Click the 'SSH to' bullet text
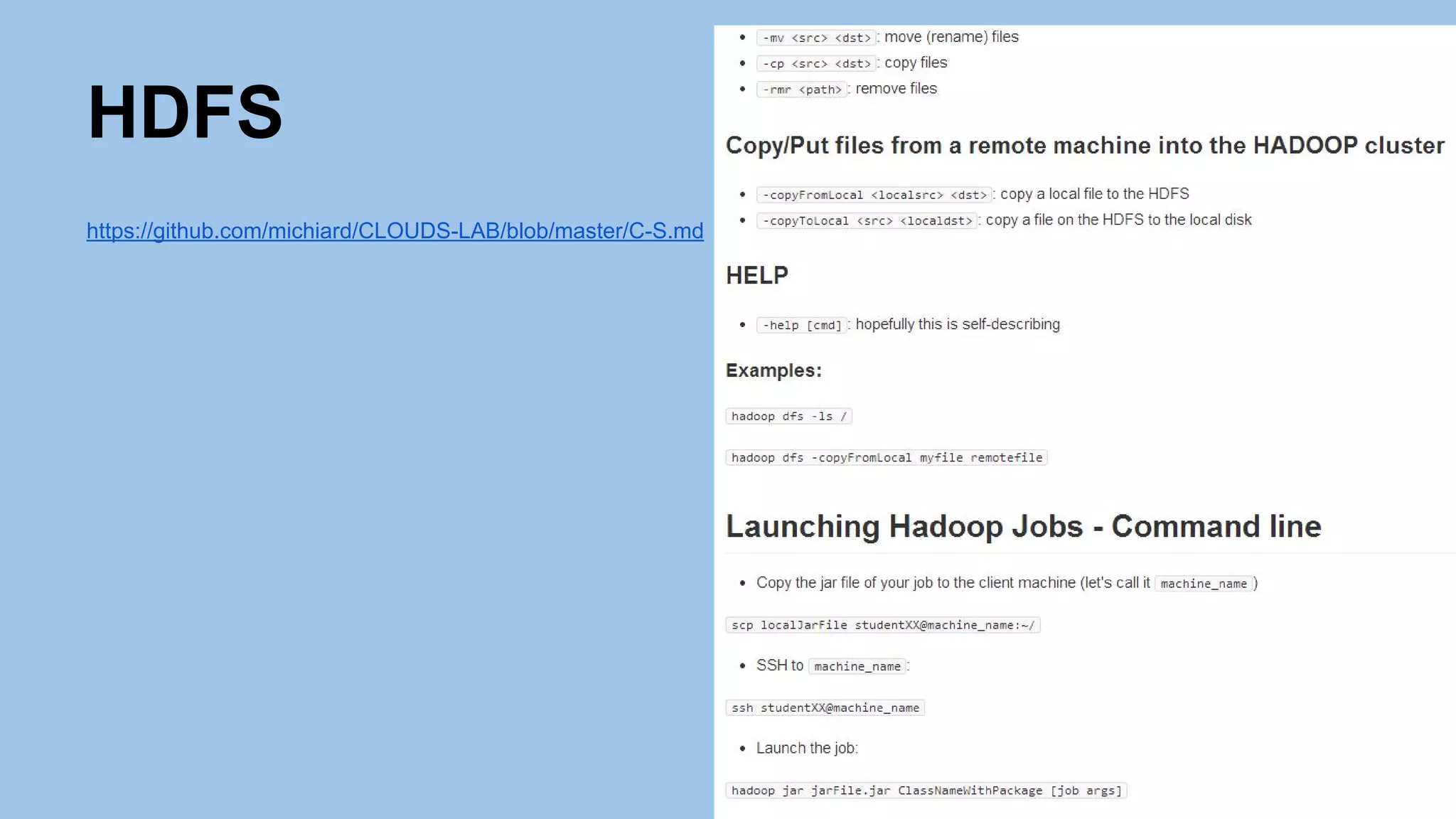The image size is (1456, 819). [780, 665]
